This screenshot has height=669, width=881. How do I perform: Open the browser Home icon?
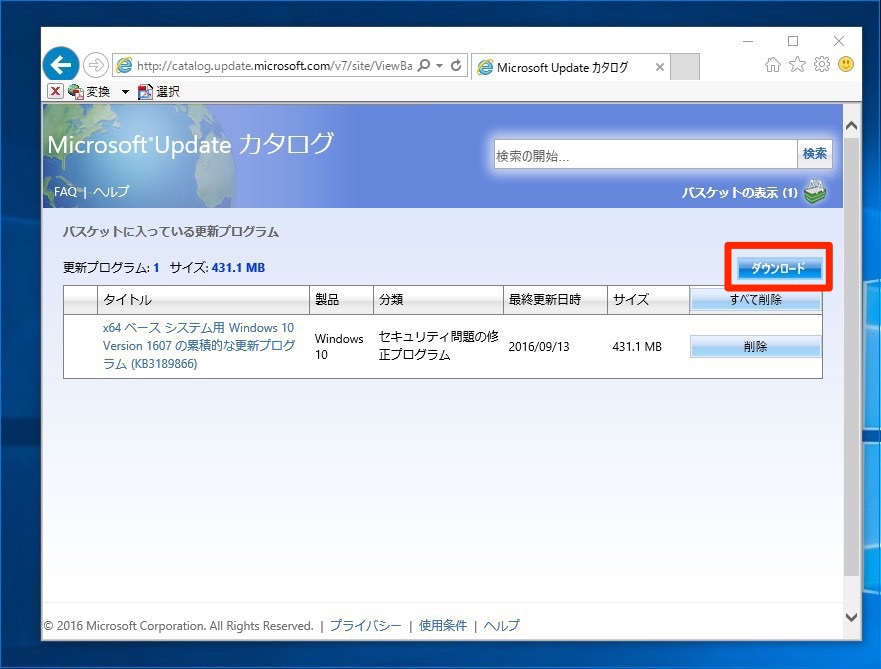point(773,65)
